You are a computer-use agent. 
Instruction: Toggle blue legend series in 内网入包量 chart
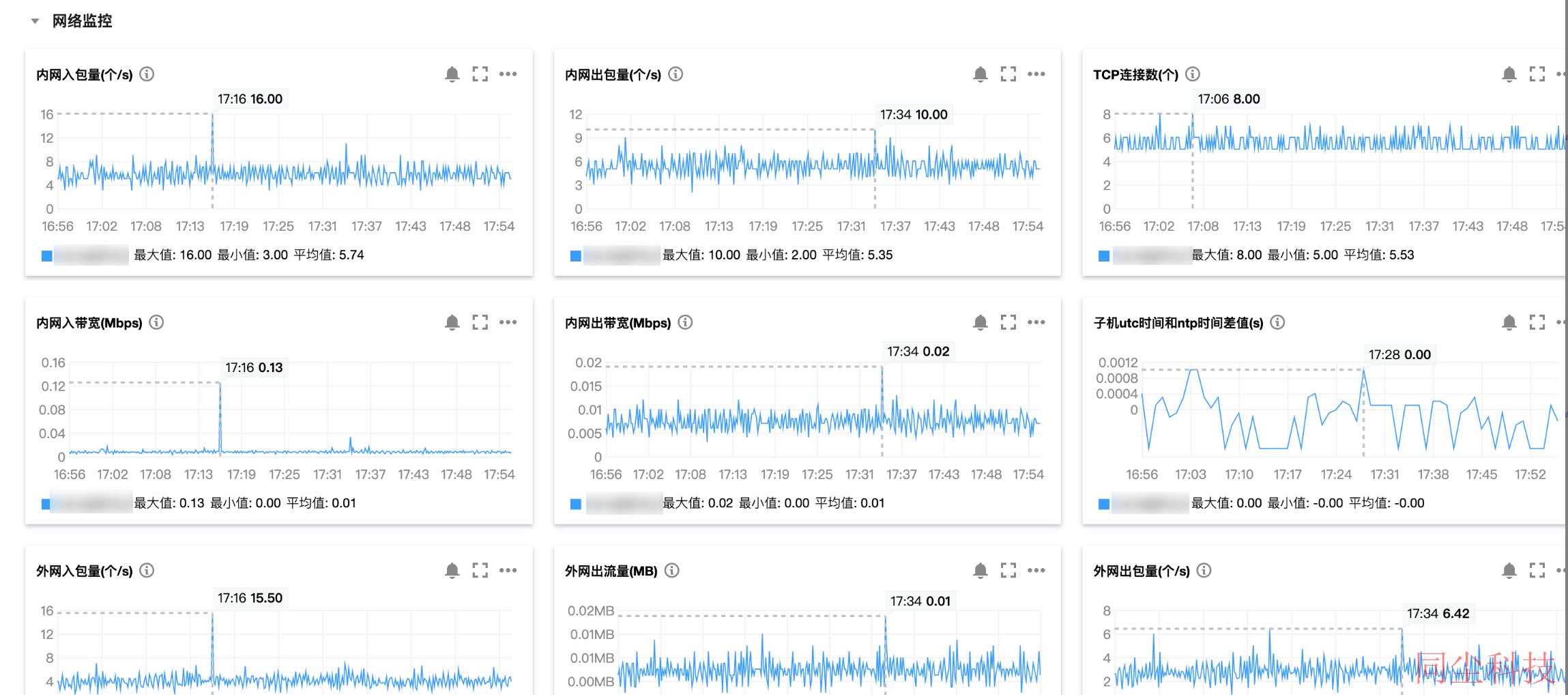tap(47, 256)
